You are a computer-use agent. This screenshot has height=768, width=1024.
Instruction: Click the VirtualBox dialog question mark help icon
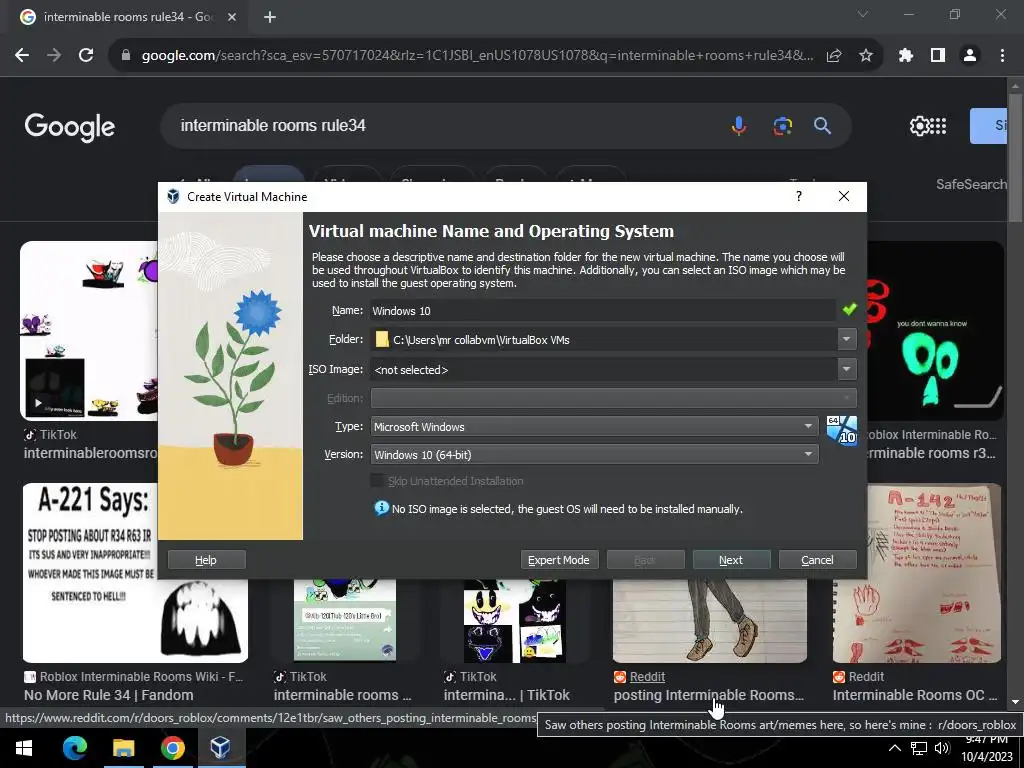(799, 197)
